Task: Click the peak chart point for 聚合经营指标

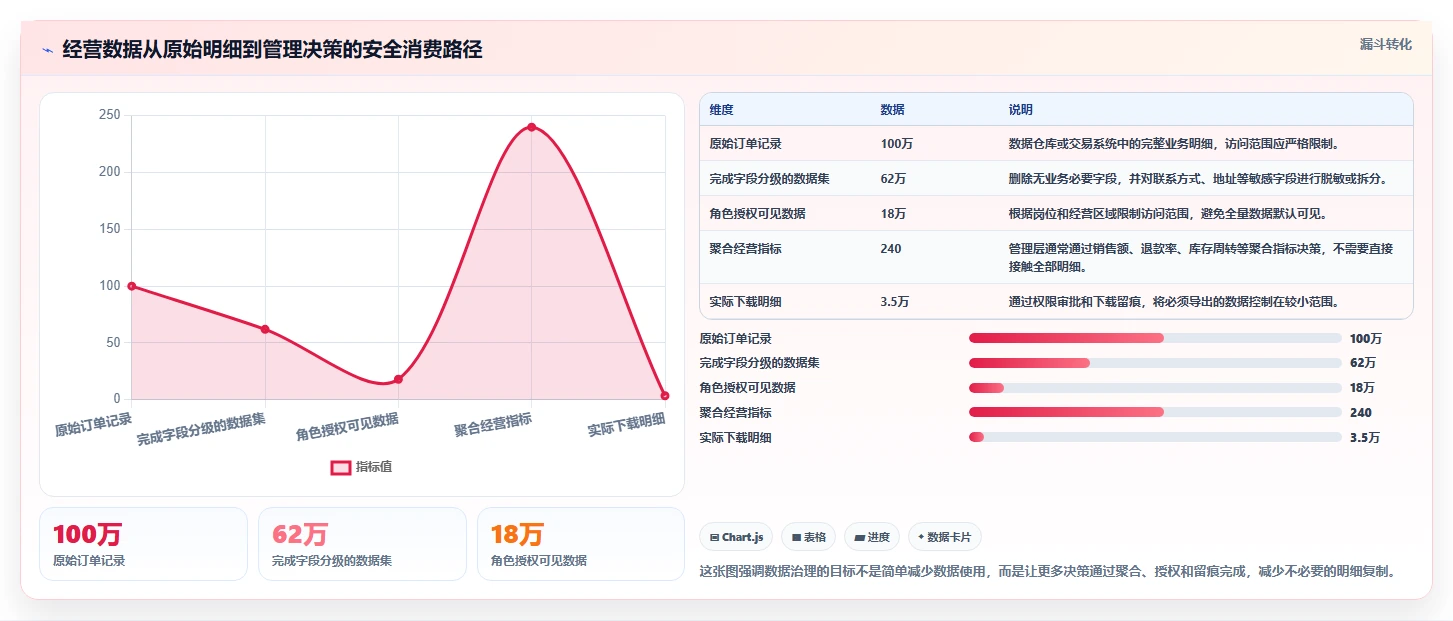Action: (531, 127)
